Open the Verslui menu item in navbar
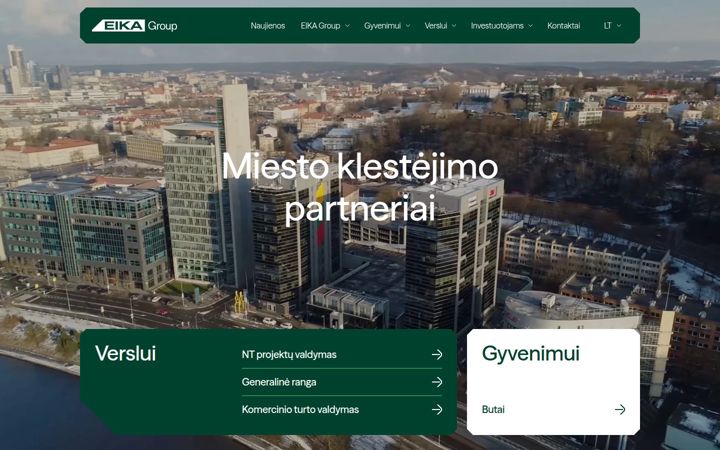Viewport: 720px width, 450px height. (436, 26)
